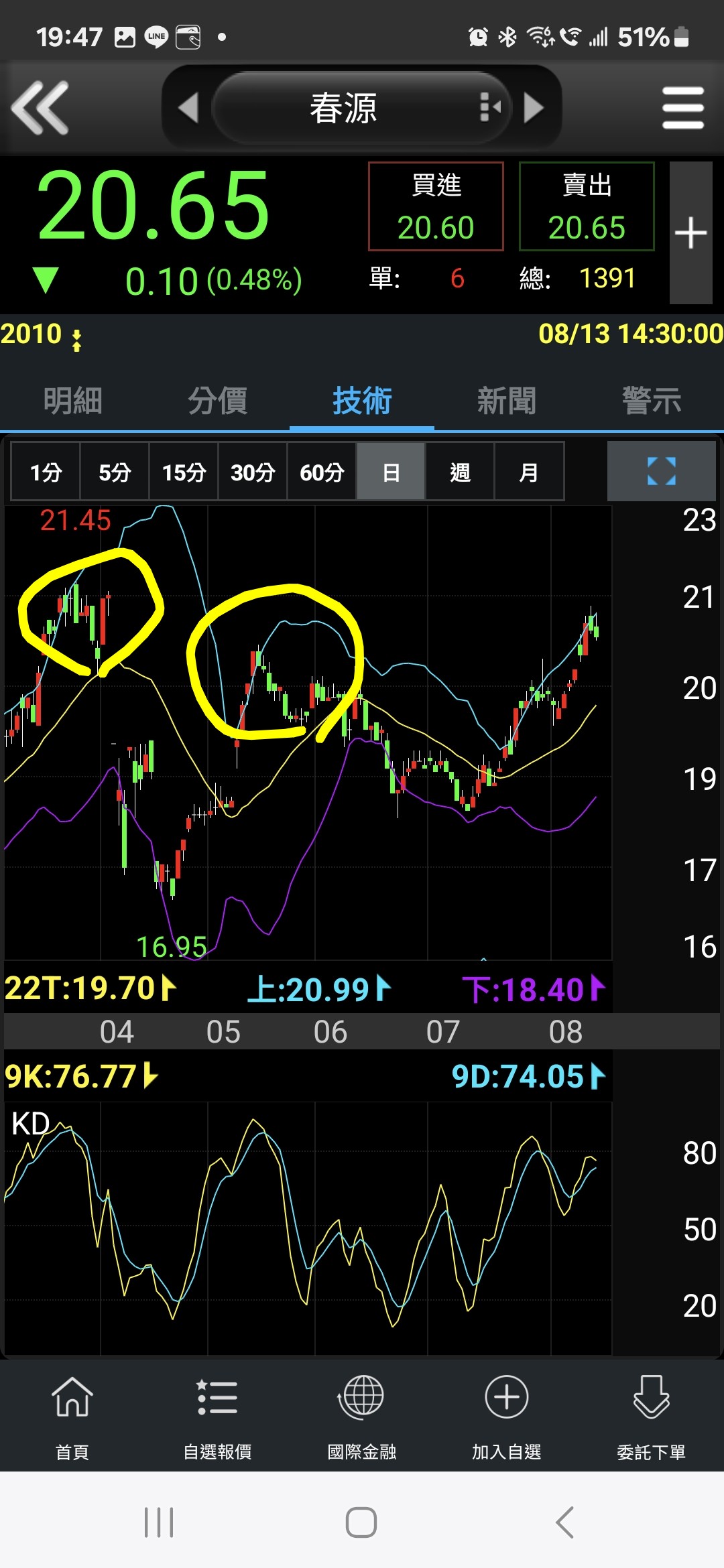This screenshot has height=1568, width=724.
Task: Tap 加入自選 add to watchlist
Action: pos(507,1417)
